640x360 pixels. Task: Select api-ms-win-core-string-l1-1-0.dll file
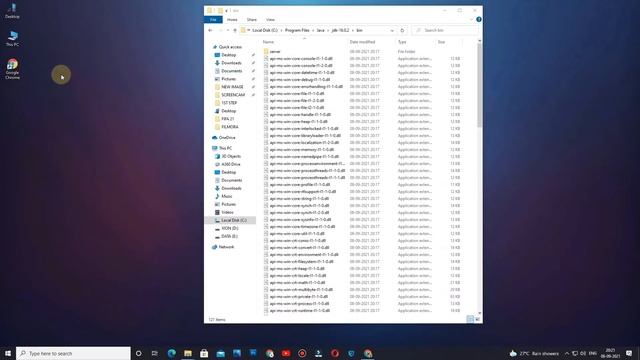coord(299,198)
